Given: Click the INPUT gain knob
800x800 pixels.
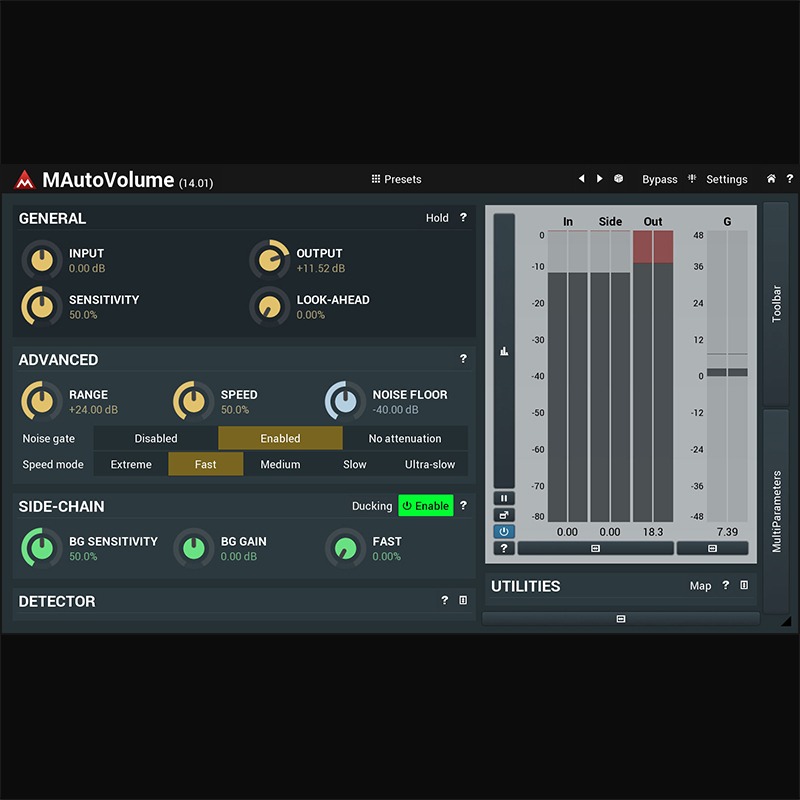Looking at the screenshot, I should point(42,260).
